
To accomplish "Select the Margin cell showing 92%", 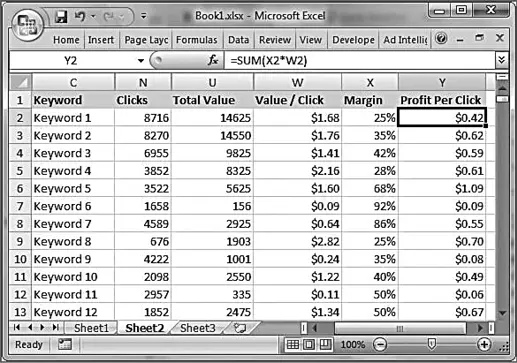I will (370, 206).
